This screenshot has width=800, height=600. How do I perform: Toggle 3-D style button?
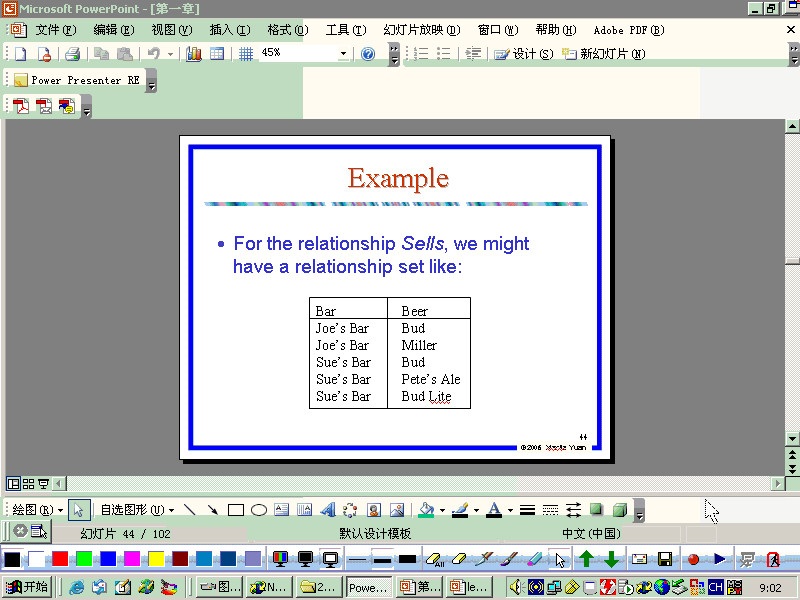click(619, 509)
